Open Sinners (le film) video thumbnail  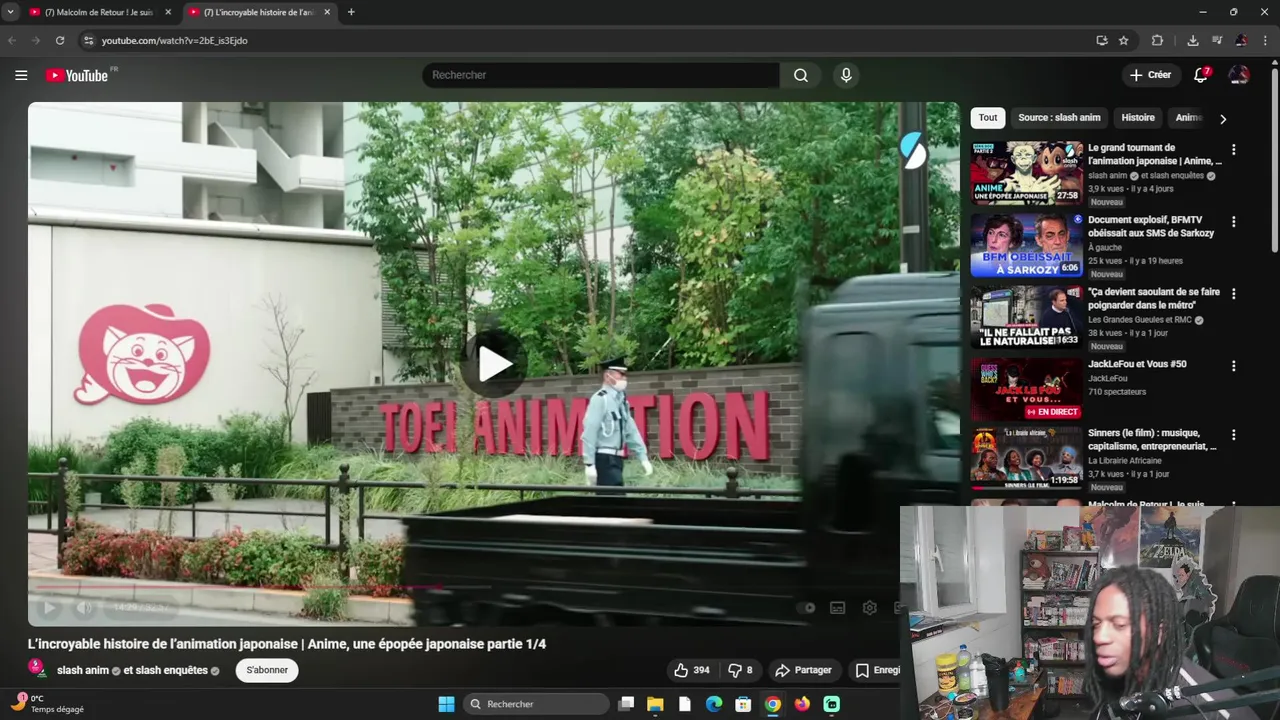pos(1026,459)
